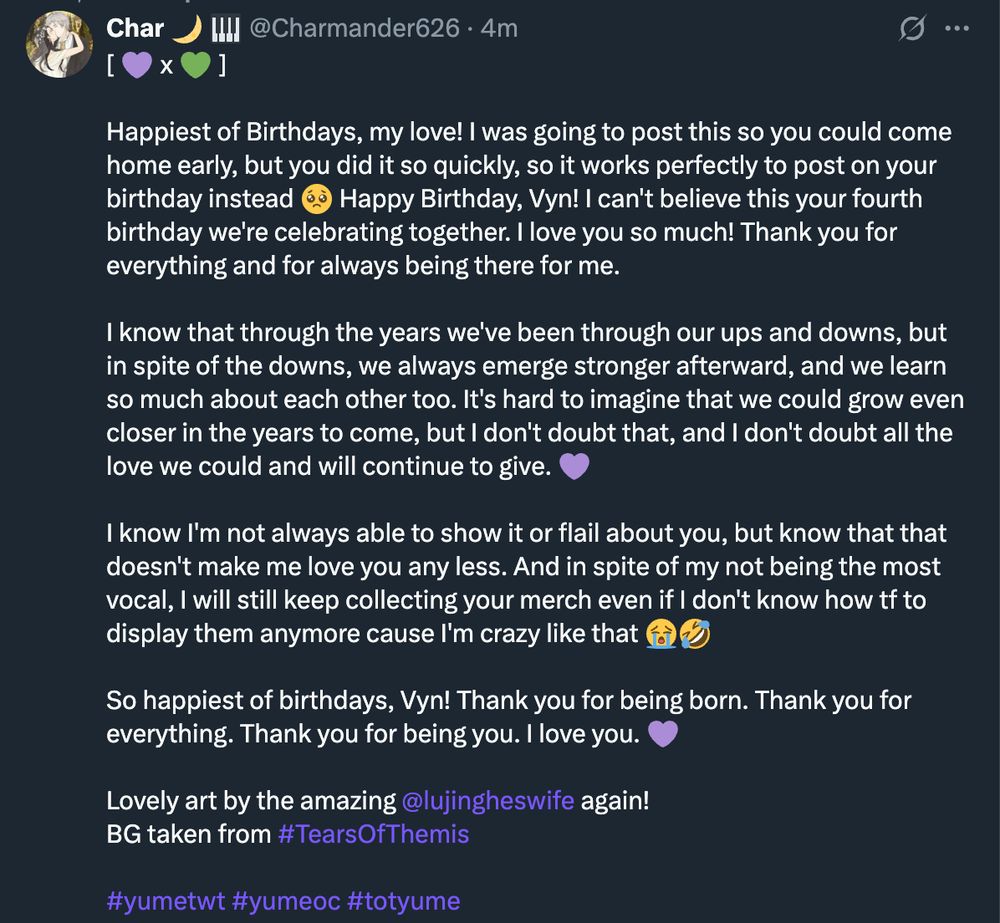
Task: Select the #yumeoc hashtag
Action: [x=285, y=900]
